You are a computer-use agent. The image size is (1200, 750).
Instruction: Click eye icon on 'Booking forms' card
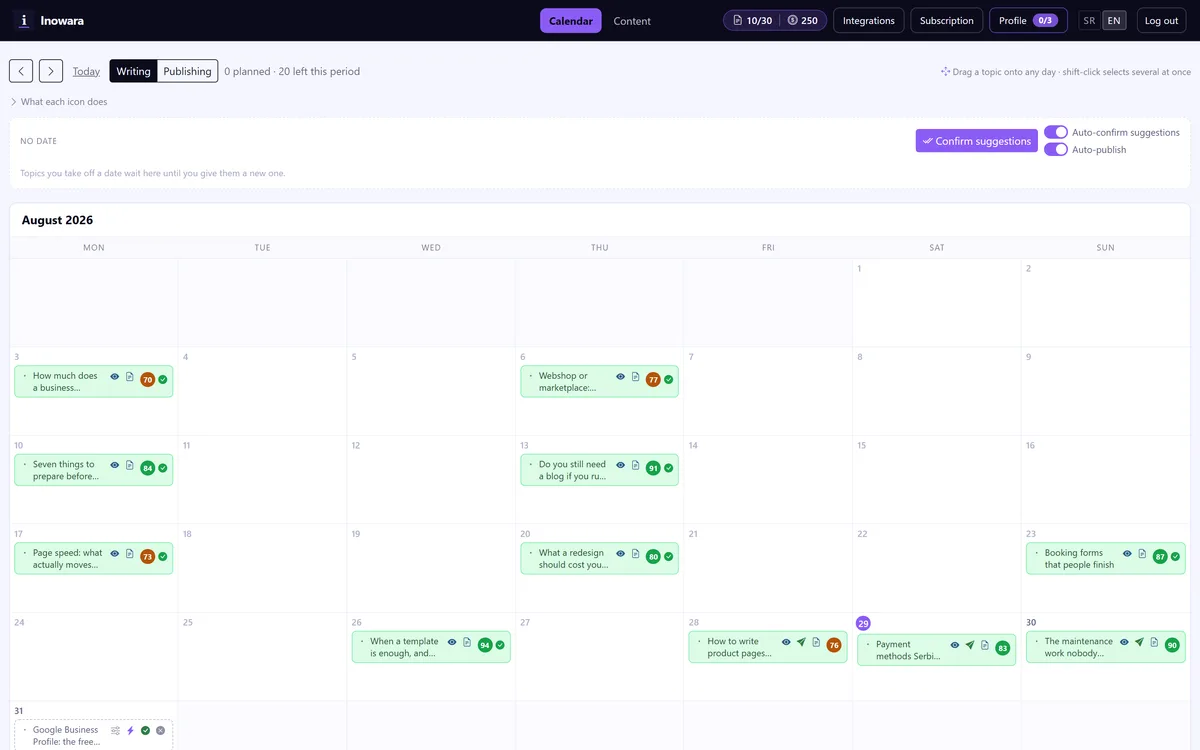1127,554
